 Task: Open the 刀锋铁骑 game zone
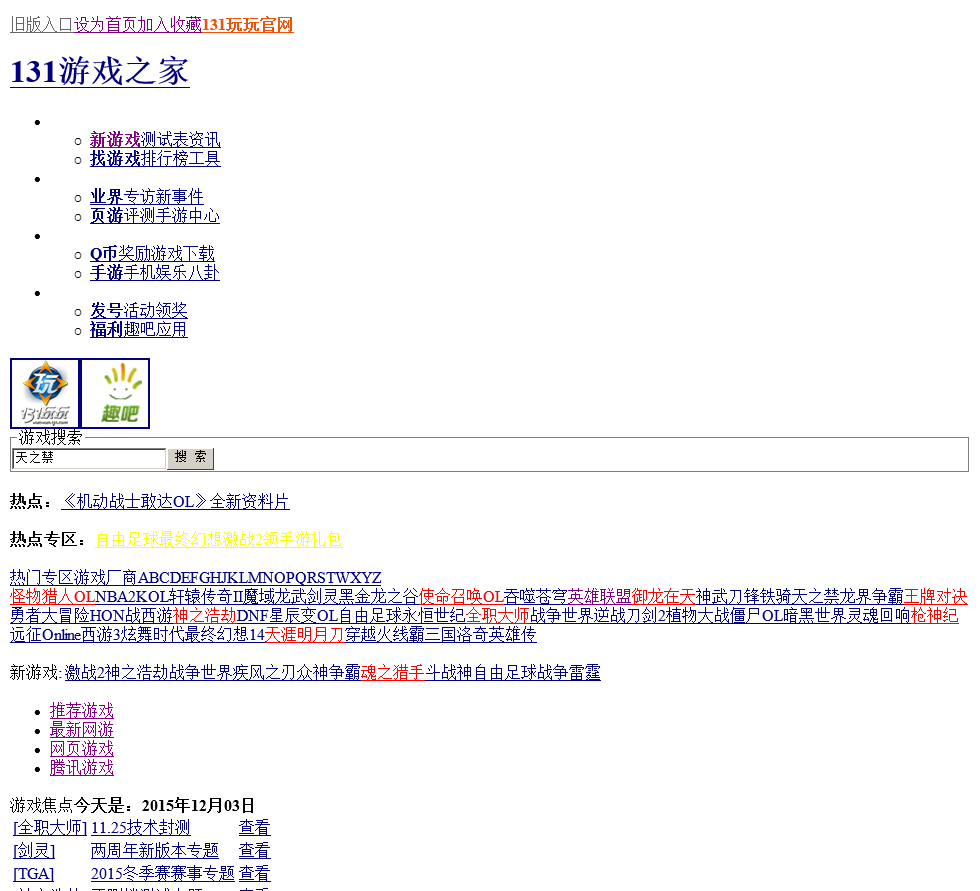759,597
